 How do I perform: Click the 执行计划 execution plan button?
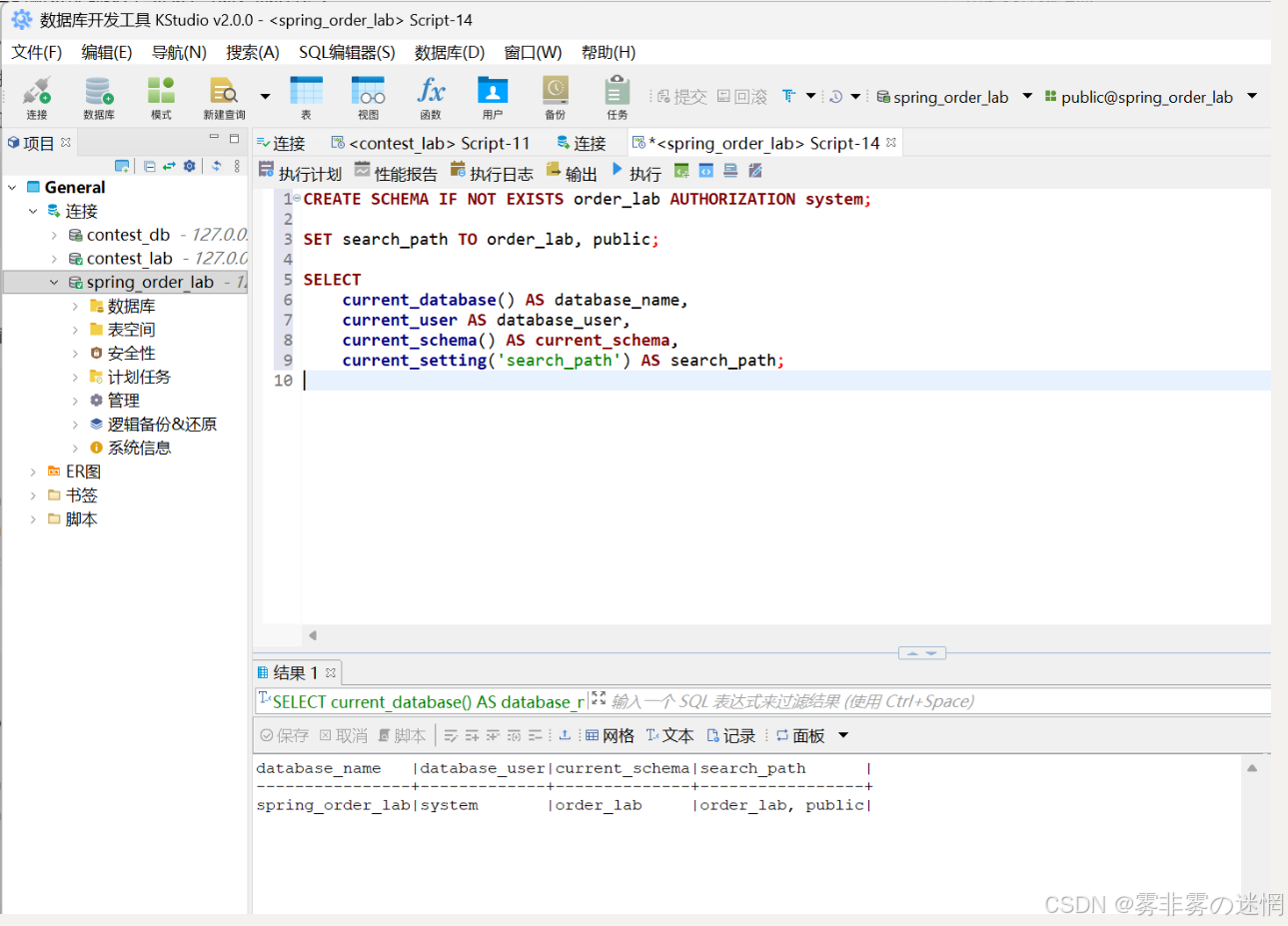(x=300, y=173)
